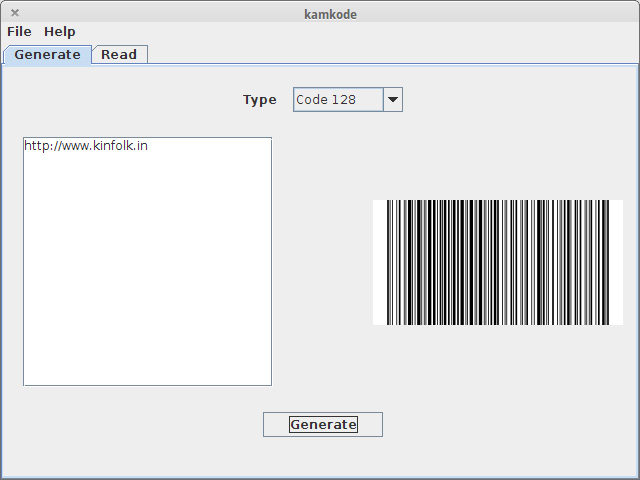Close the kamkode window
Image resolution: width=640 pixels, height=480 pixels.
(x=15, y=13)
